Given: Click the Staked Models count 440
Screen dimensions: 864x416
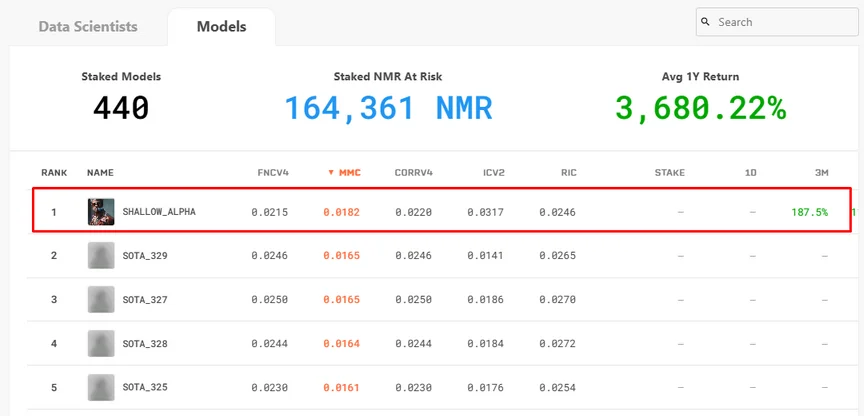Looking at the screenshot, I should [x=121, y=107].
